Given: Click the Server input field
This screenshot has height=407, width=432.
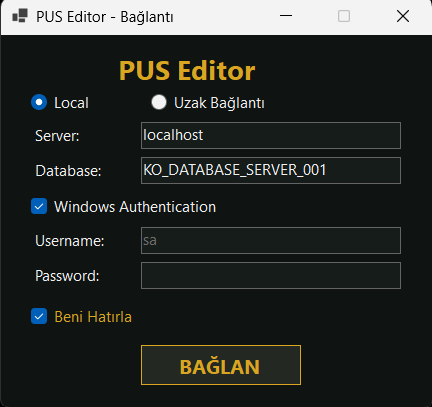Looking at the screenshot, I should 271,135.
